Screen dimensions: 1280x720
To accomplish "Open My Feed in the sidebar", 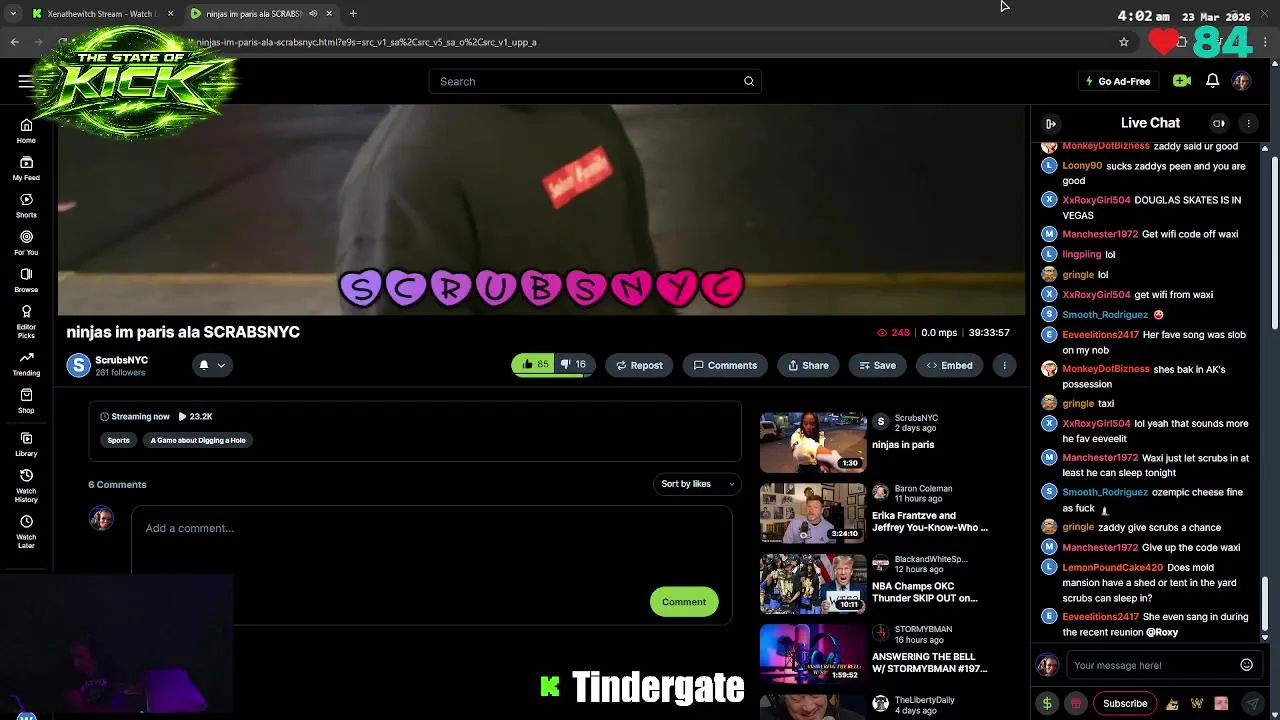I will pos(26,168).
